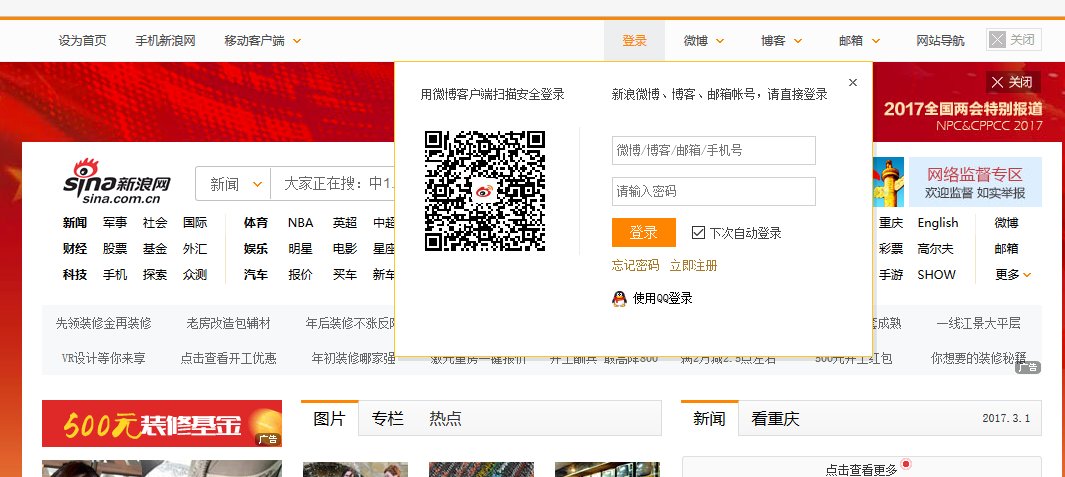This screenshot has width=1065, height=477.
Task: Open the 明星 channel
Action: tap(300, 249)
